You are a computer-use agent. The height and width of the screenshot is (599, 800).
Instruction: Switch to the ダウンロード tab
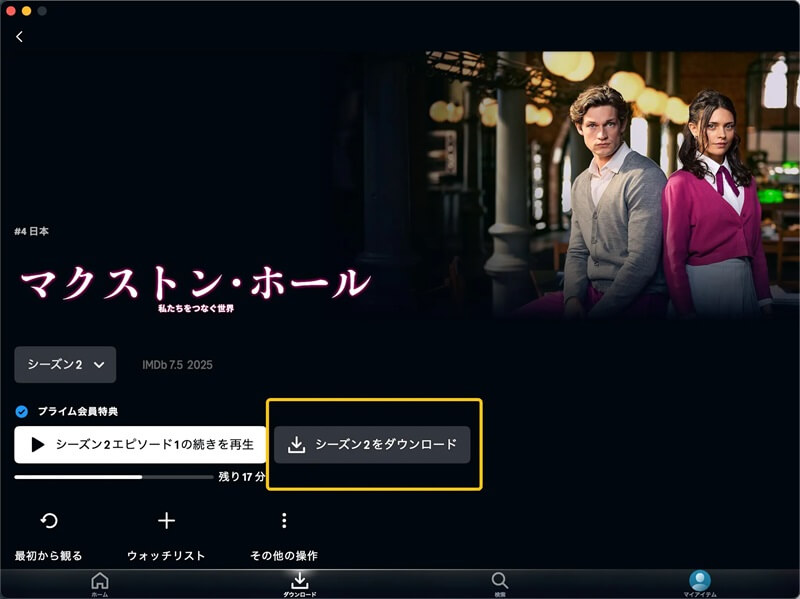tap(298, 580)
